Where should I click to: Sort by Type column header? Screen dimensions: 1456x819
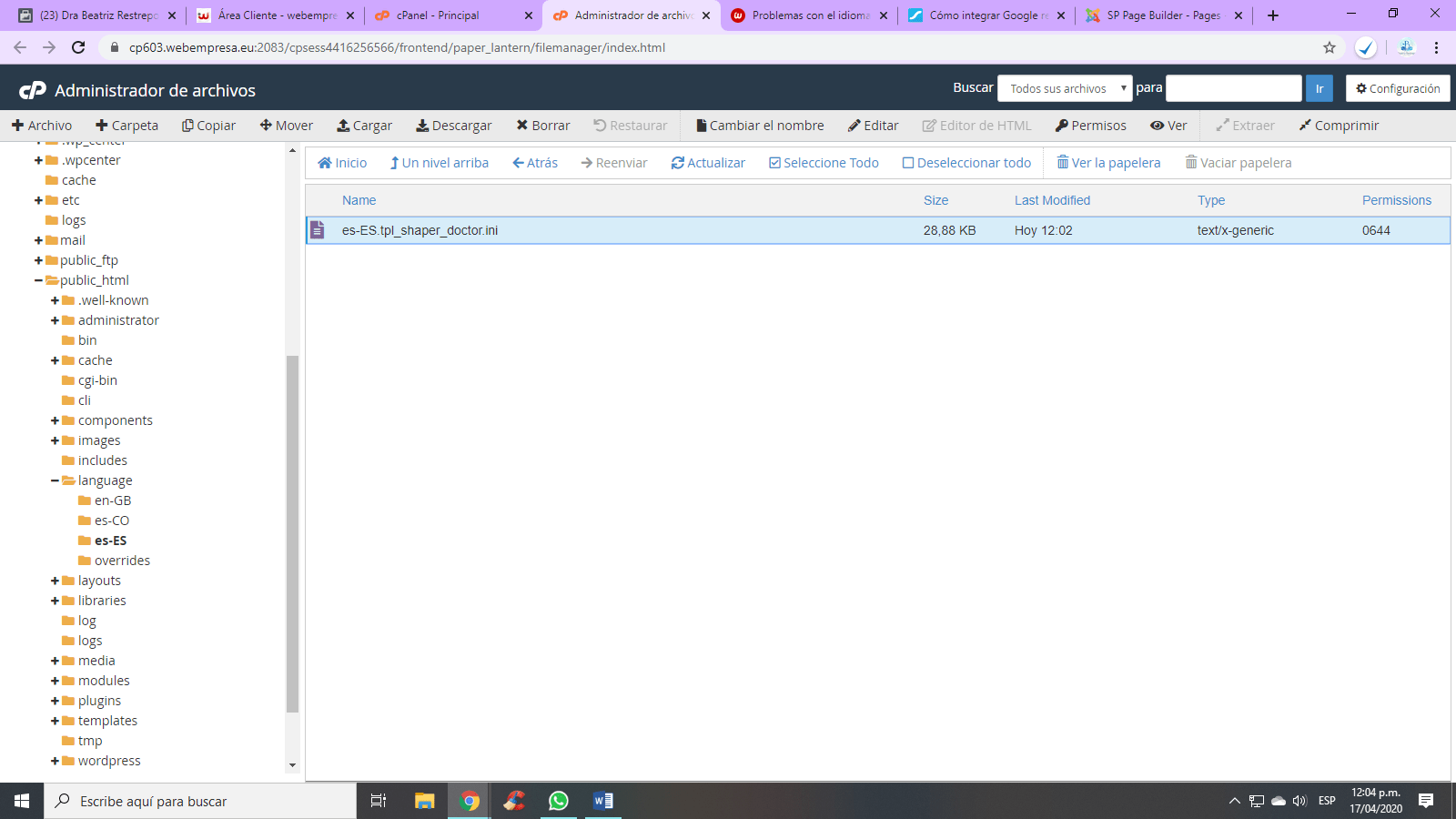click(1211, 200)
